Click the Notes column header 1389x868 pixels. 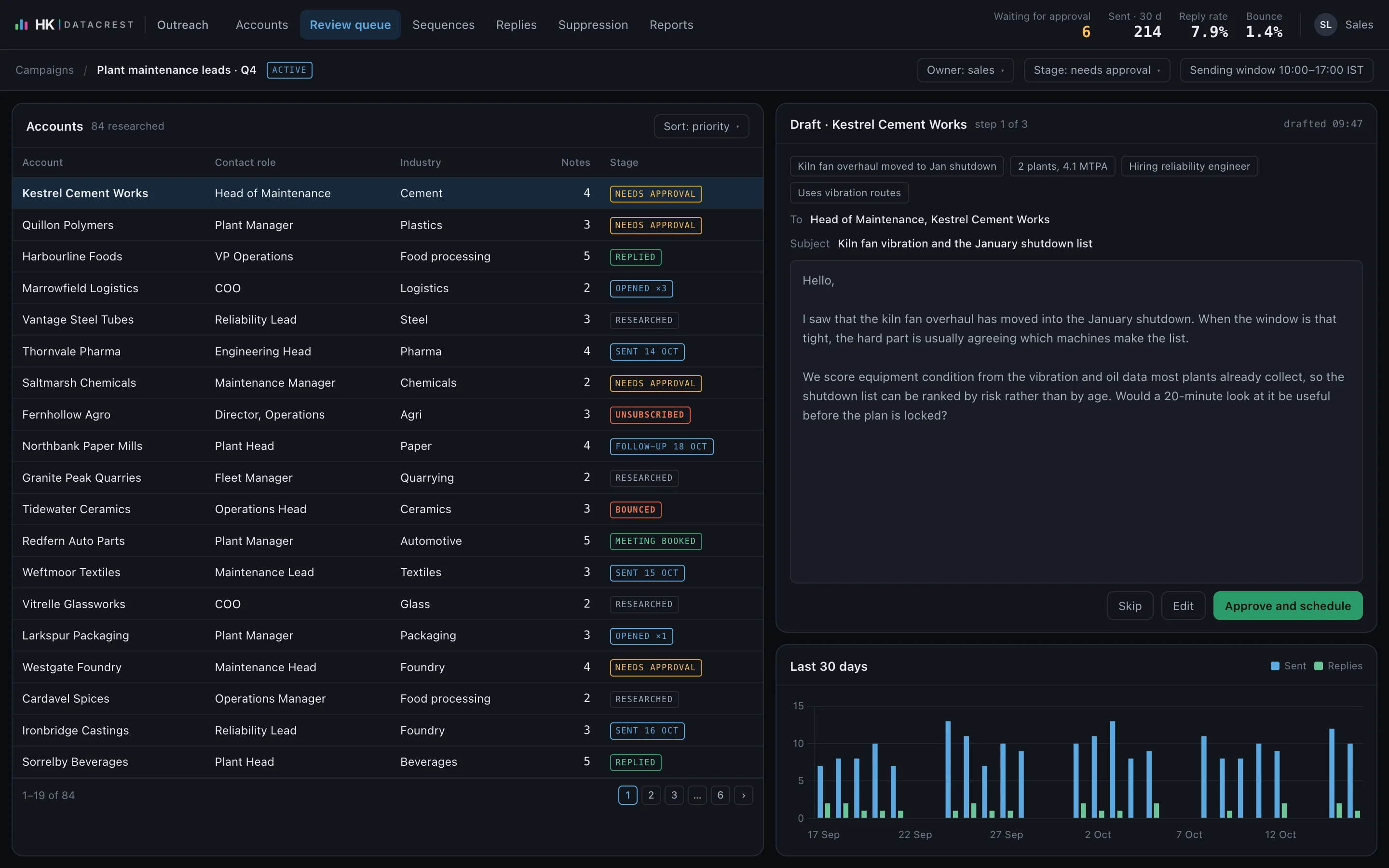[576, 163]
